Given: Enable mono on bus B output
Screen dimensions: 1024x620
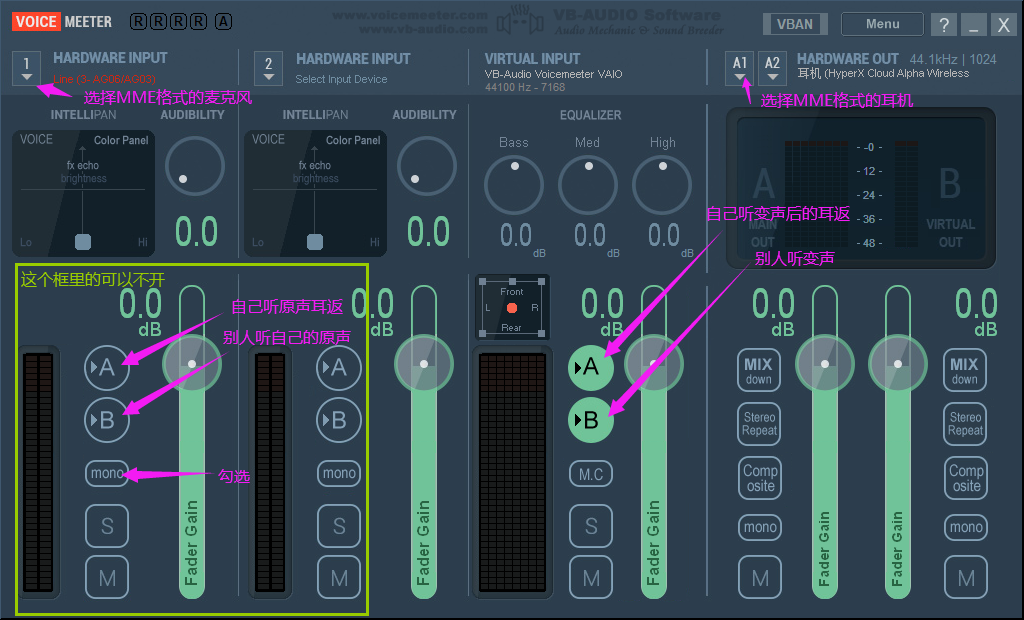Looking at the screenshot, I should (x=966, y=527).
